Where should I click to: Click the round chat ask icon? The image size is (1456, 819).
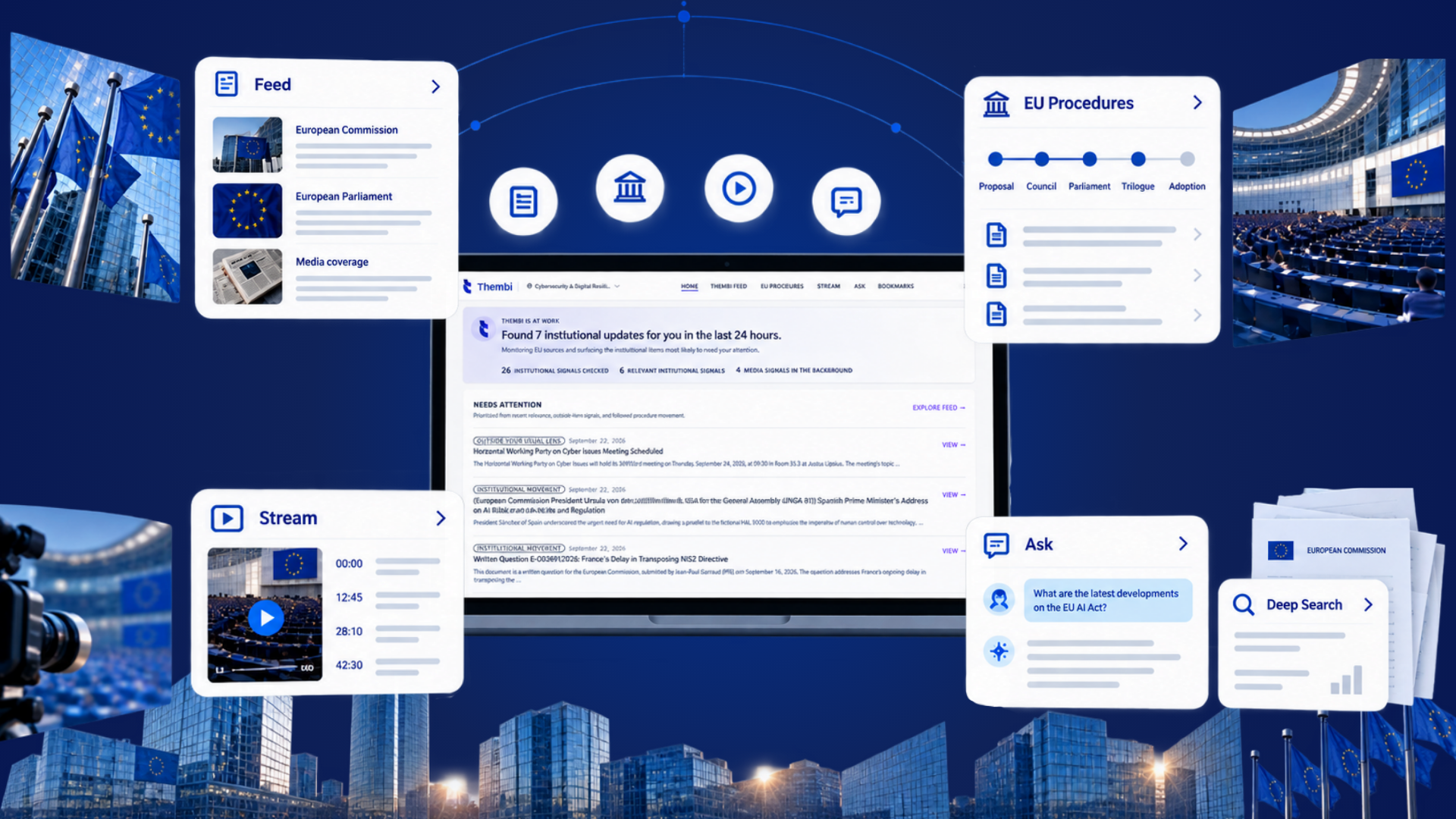846,201
